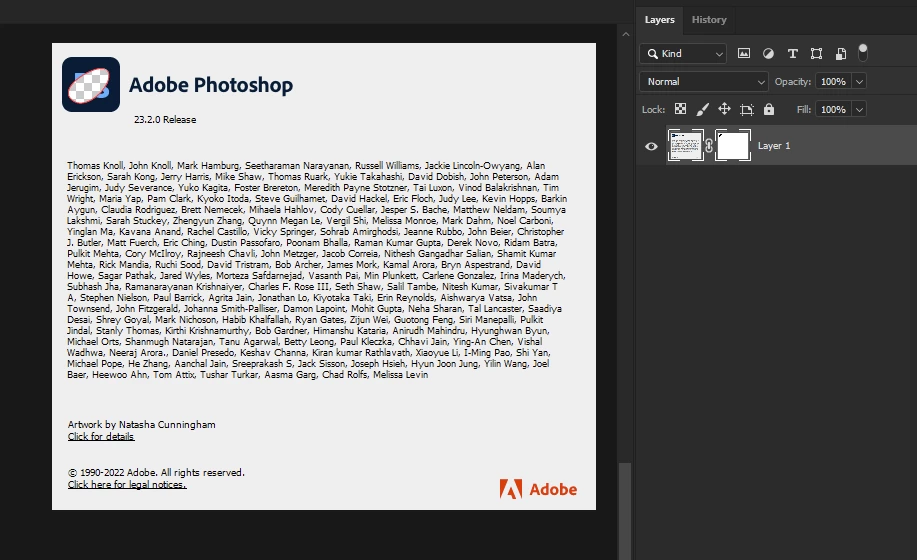Open Fill slider dropdown arrow
Image resolution: width=917 pixels, height=560 pixels.
859,109
